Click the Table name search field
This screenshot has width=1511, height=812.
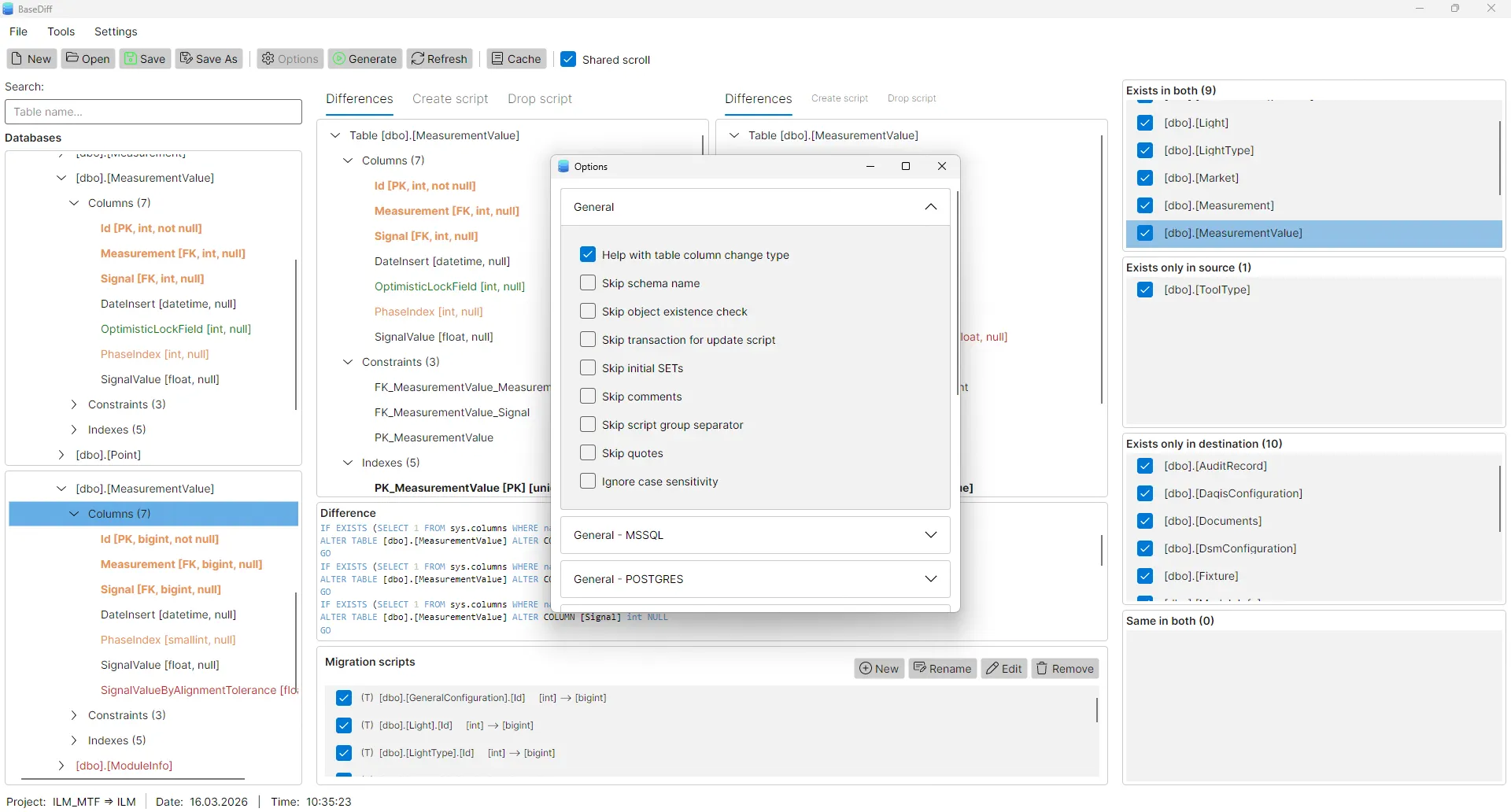(x=153, y=111)
